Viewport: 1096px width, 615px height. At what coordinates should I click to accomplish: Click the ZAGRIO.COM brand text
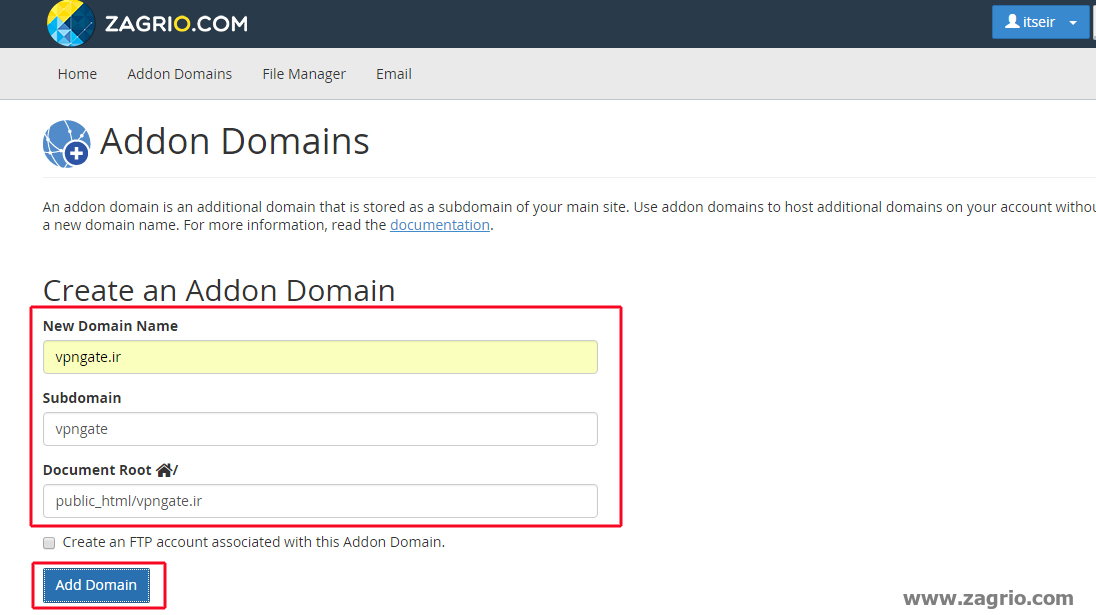[176, 24]
